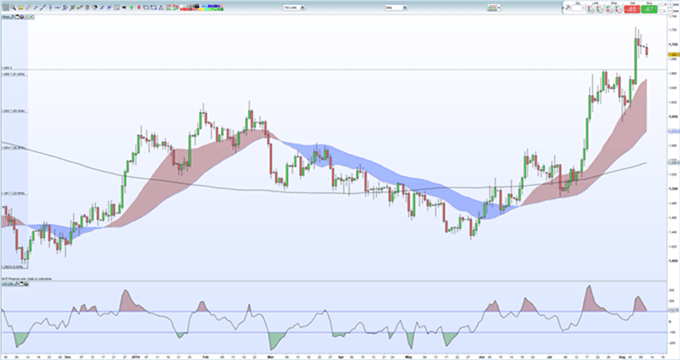The height and width of the screenshot is (360, 680).
Task: Click the wrench icon on the CCI indicator panel
Action: point(17,284)
